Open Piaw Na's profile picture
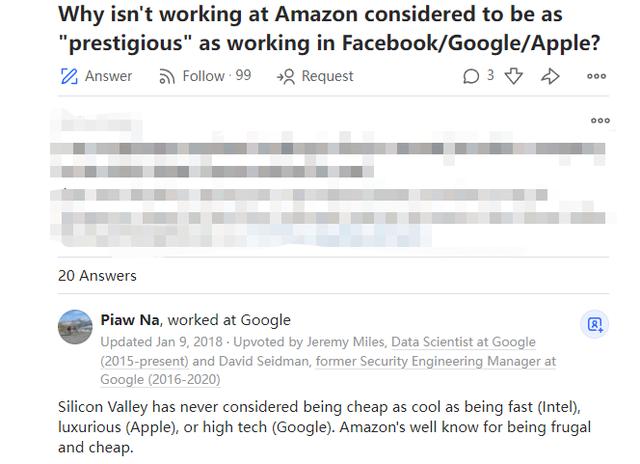This screenshot has height=464, width=640. pyautogui.click(x=76, y=326)
